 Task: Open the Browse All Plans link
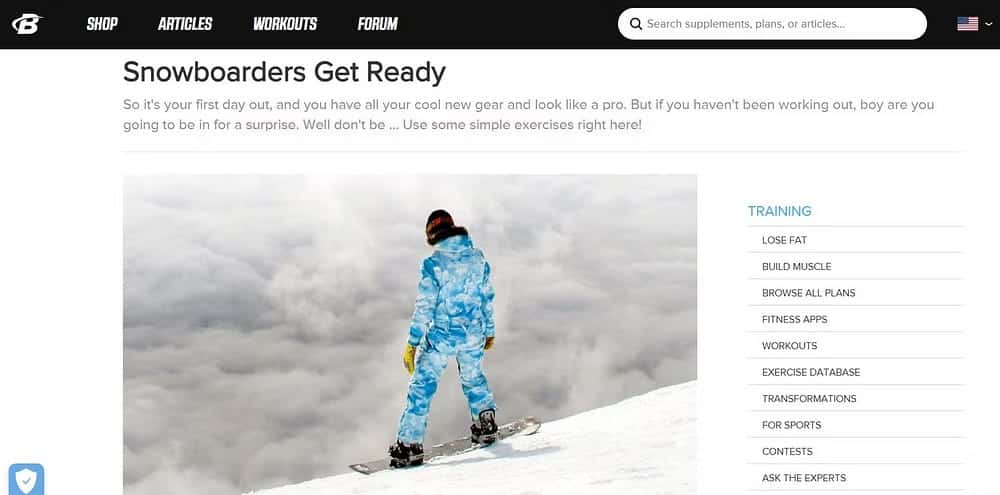click(809, 293)
